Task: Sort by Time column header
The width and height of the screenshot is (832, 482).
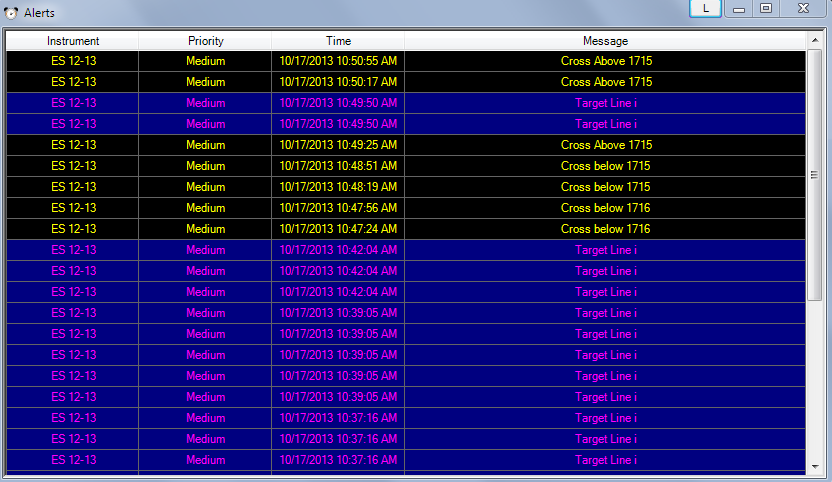Action: pos(338,41)
